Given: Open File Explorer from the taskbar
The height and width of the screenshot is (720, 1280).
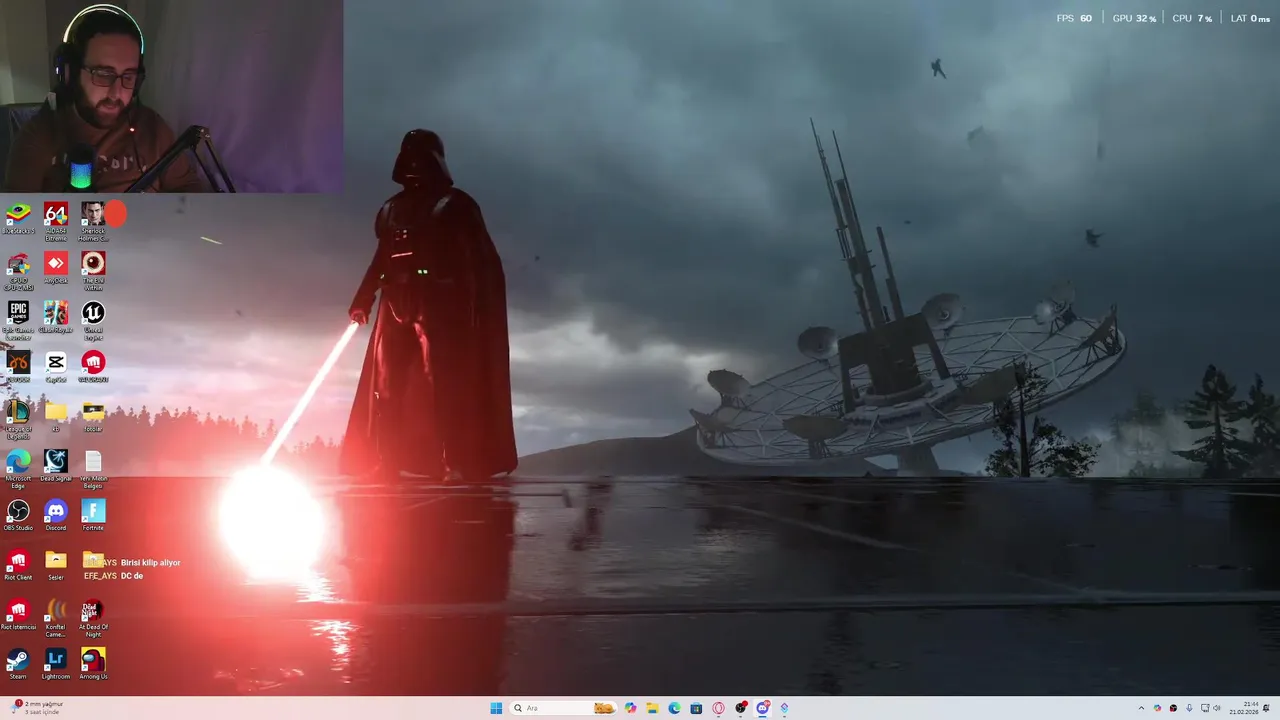Looking at the screenshot, I should point(652,708).
